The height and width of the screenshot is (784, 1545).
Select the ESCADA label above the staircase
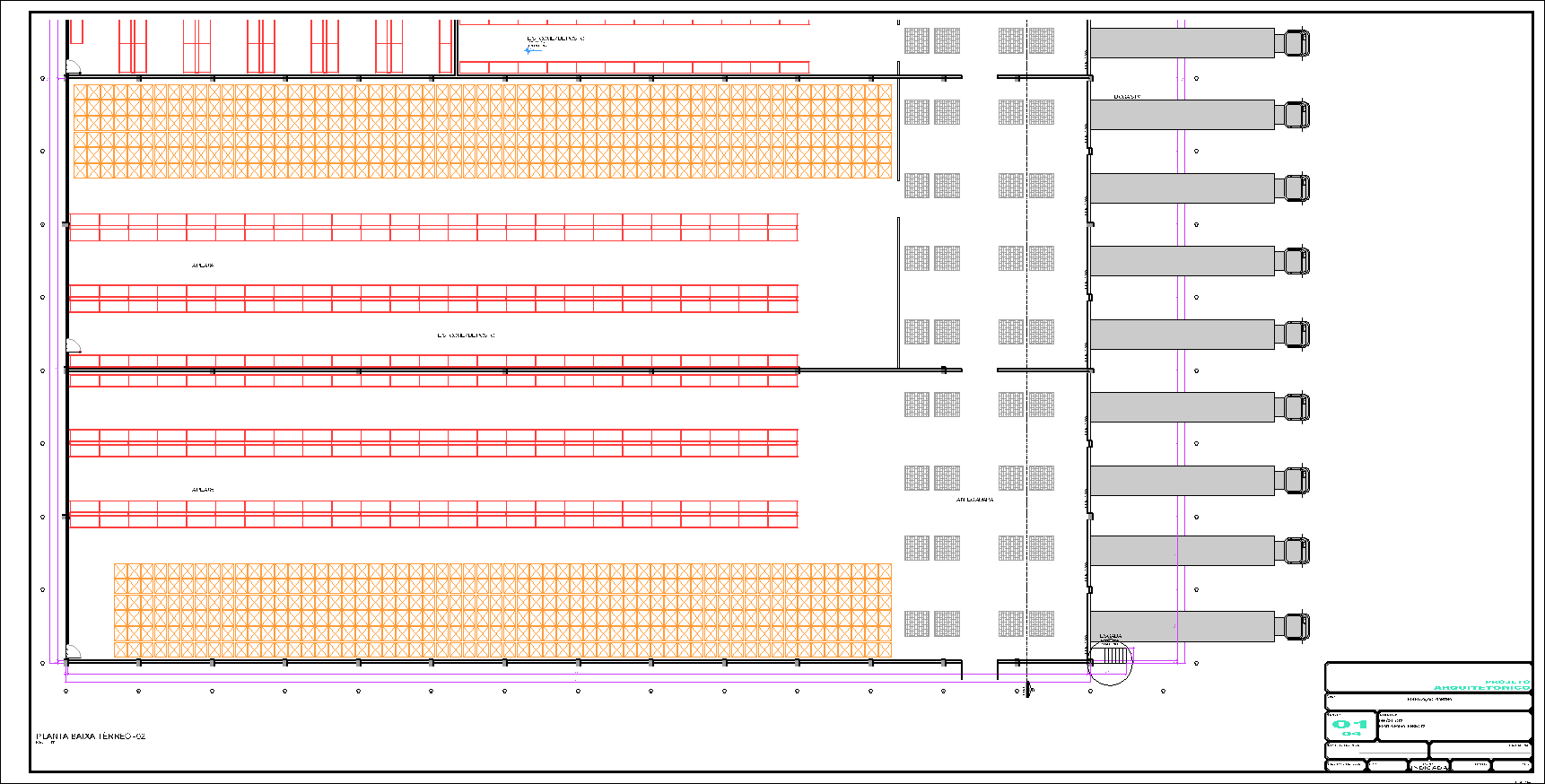click(1111, 636)
